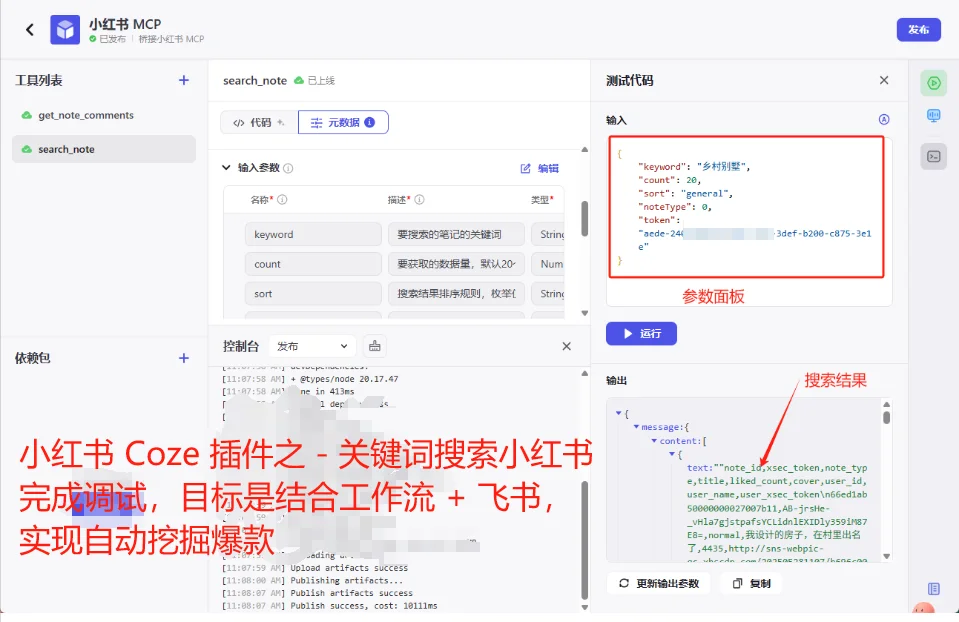Click 更新输出参数 button
959x622 pixels.
click(x=659, y=583)
